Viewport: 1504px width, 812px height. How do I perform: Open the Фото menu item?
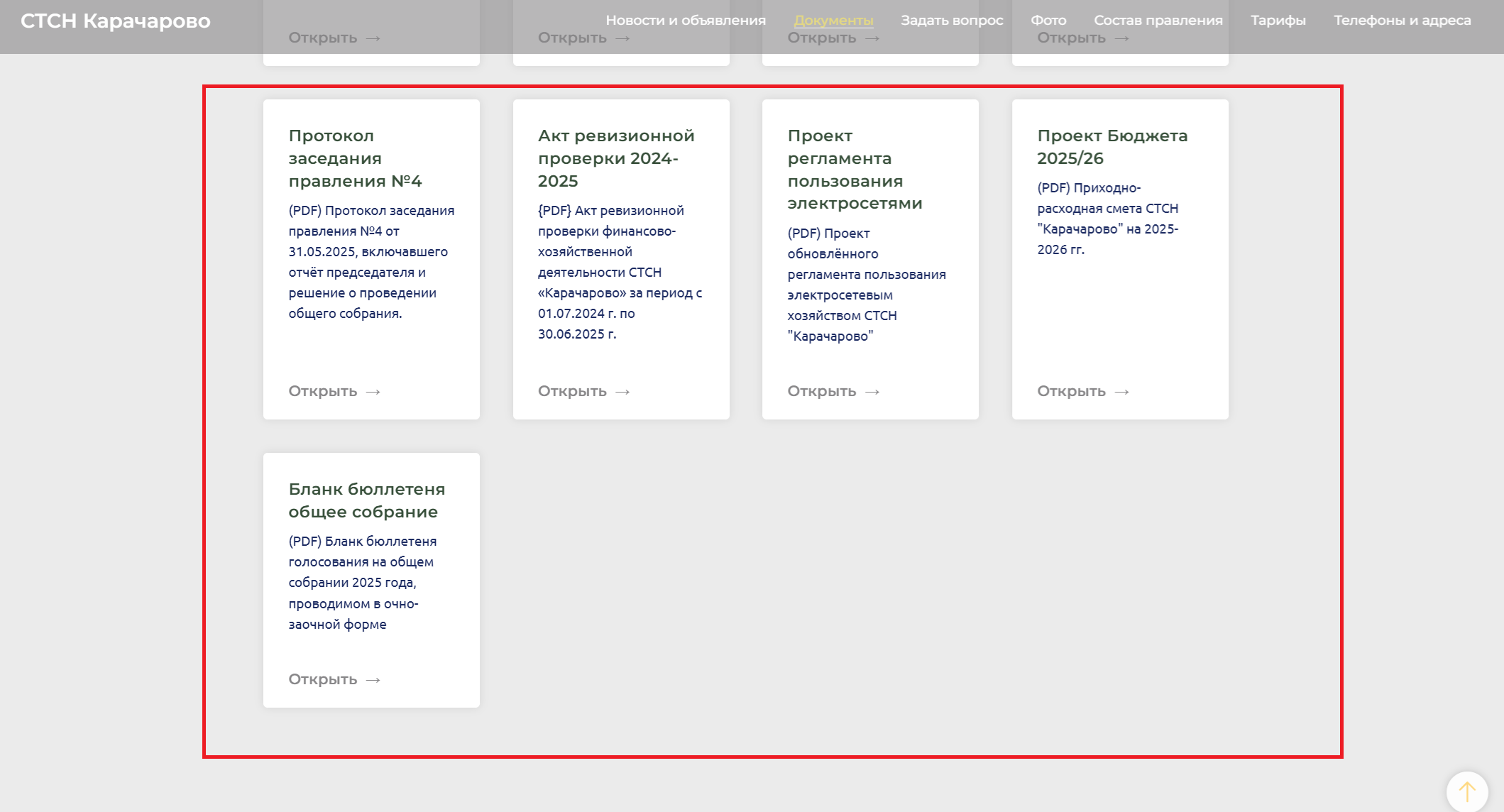(1048, 21)
